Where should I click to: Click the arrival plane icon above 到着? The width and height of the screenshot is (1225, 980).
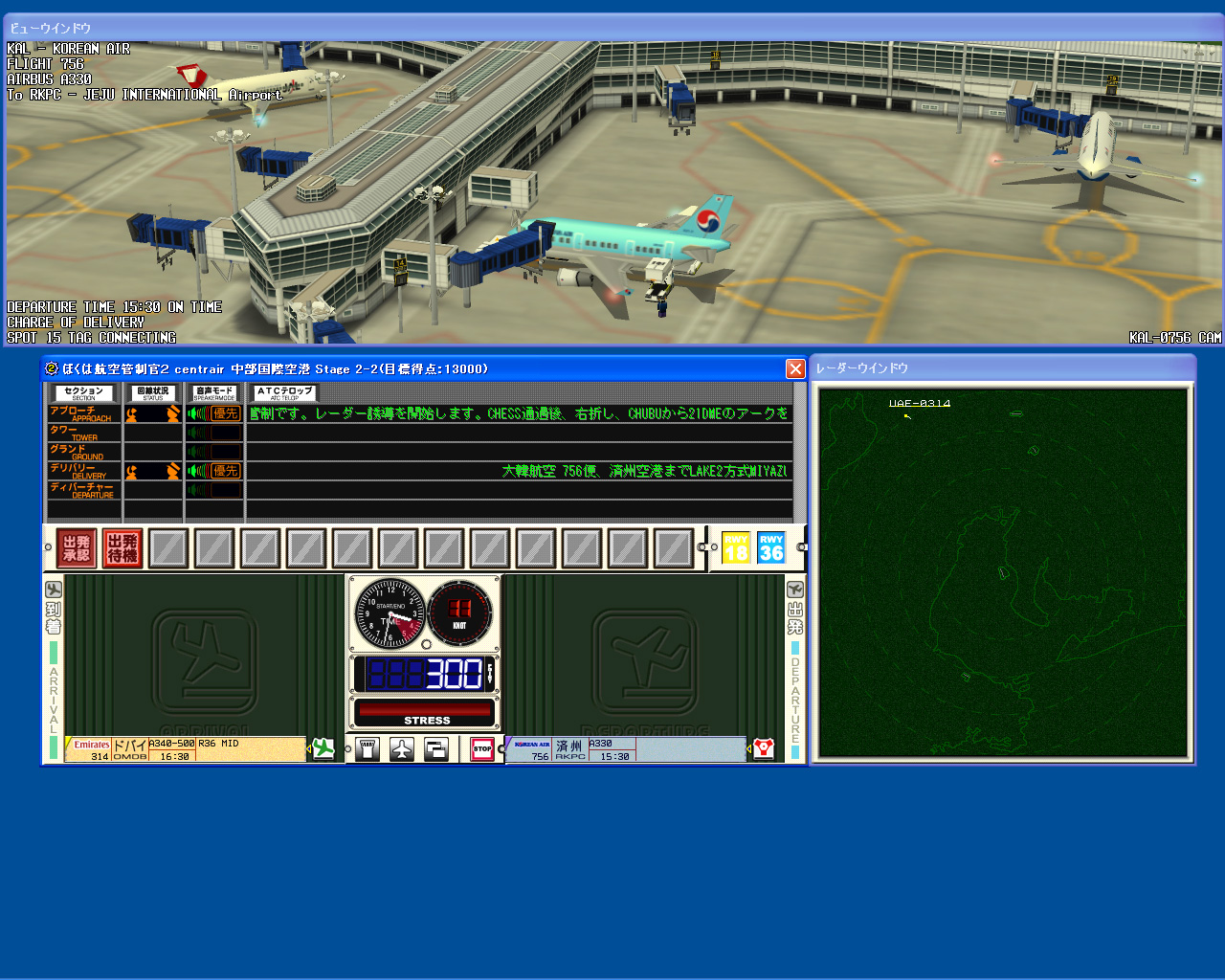54,590
